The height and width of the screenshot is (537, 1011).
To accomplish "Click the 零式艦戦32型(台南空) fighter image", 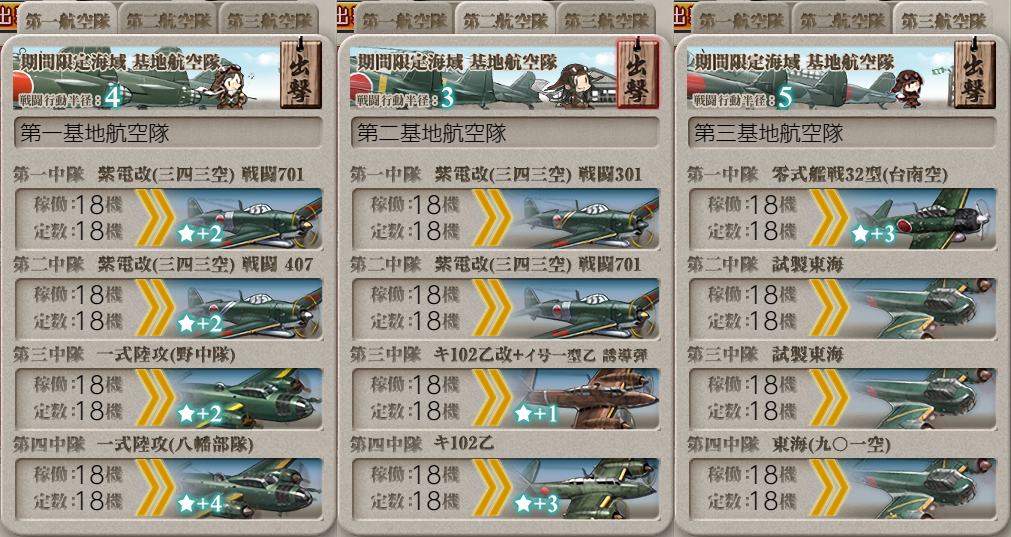I will pos(923,219).
